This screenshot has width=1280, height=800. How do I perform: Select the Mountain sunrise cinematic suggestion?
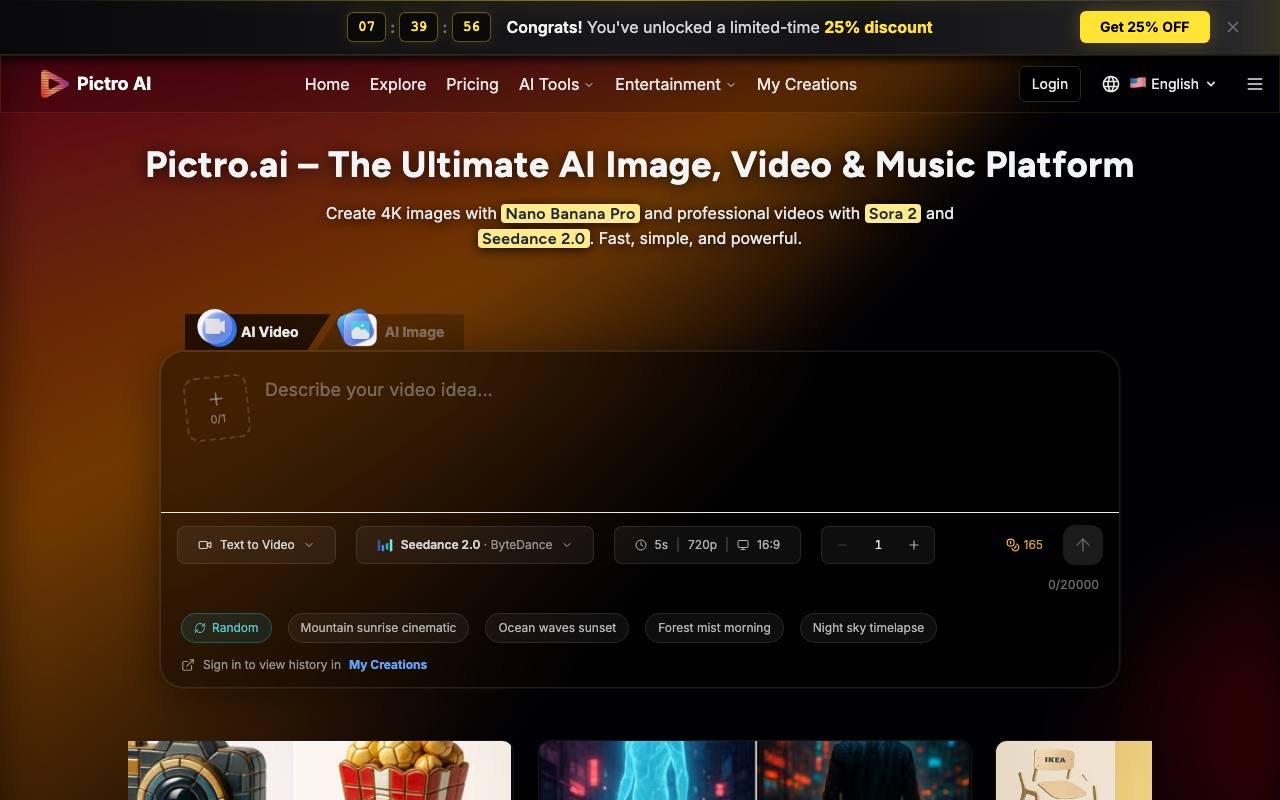click(378, 628)
